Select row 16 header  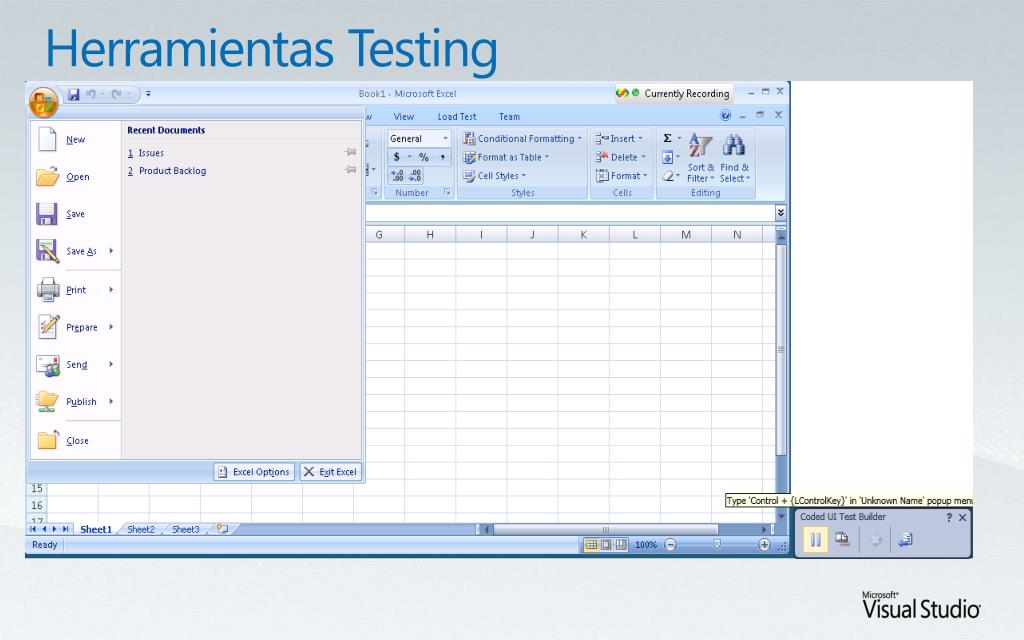tap(37, 505)
